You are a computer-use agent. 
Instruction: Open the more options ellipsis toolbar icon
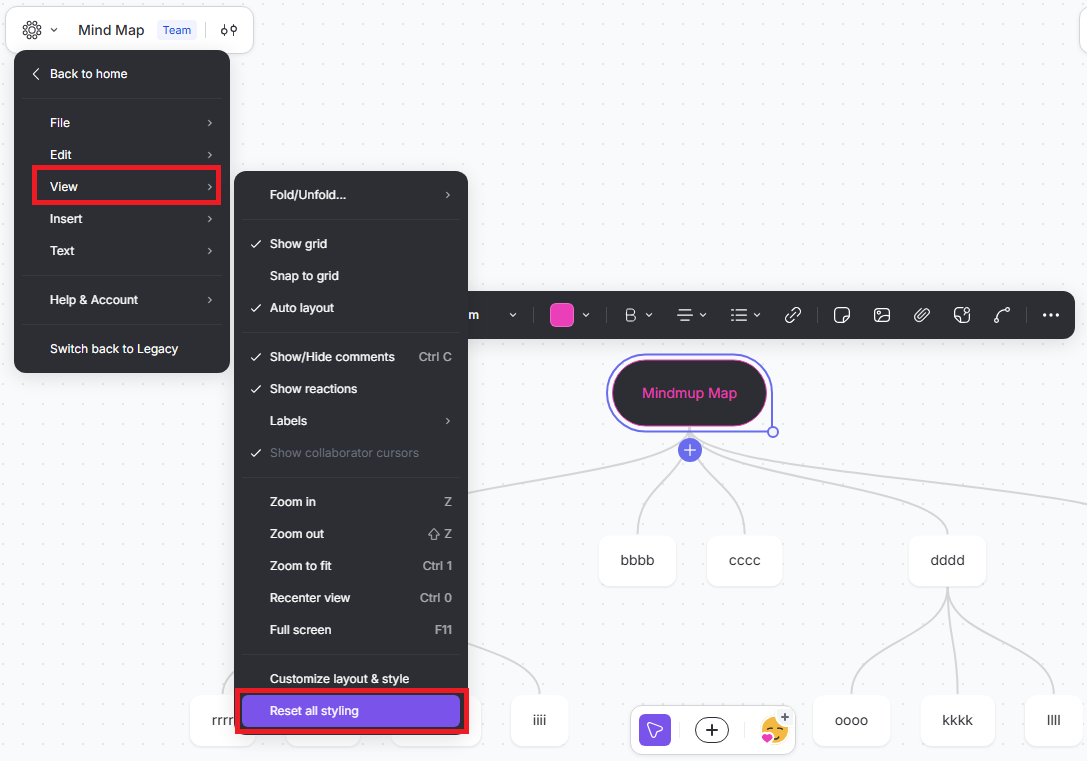(x=1050, y=315)
